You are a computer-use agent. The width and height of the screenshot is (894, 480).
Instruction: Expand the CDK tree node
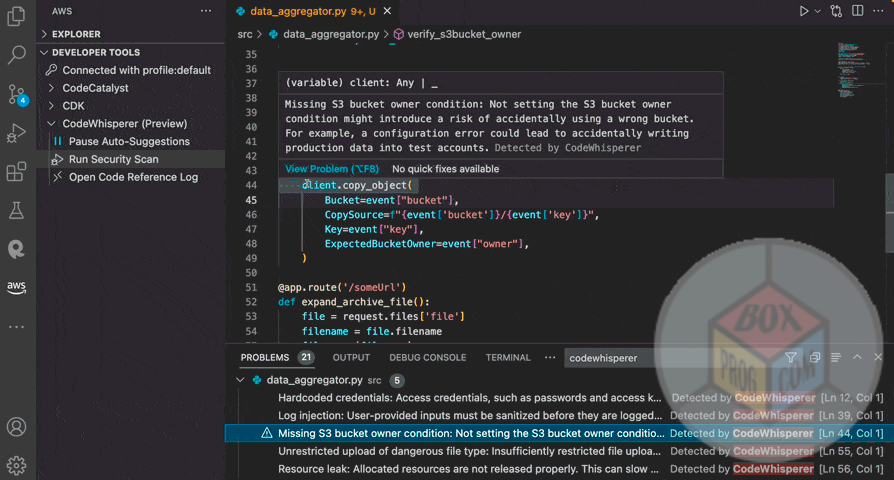pyautogui.click(x=74, y=106)
